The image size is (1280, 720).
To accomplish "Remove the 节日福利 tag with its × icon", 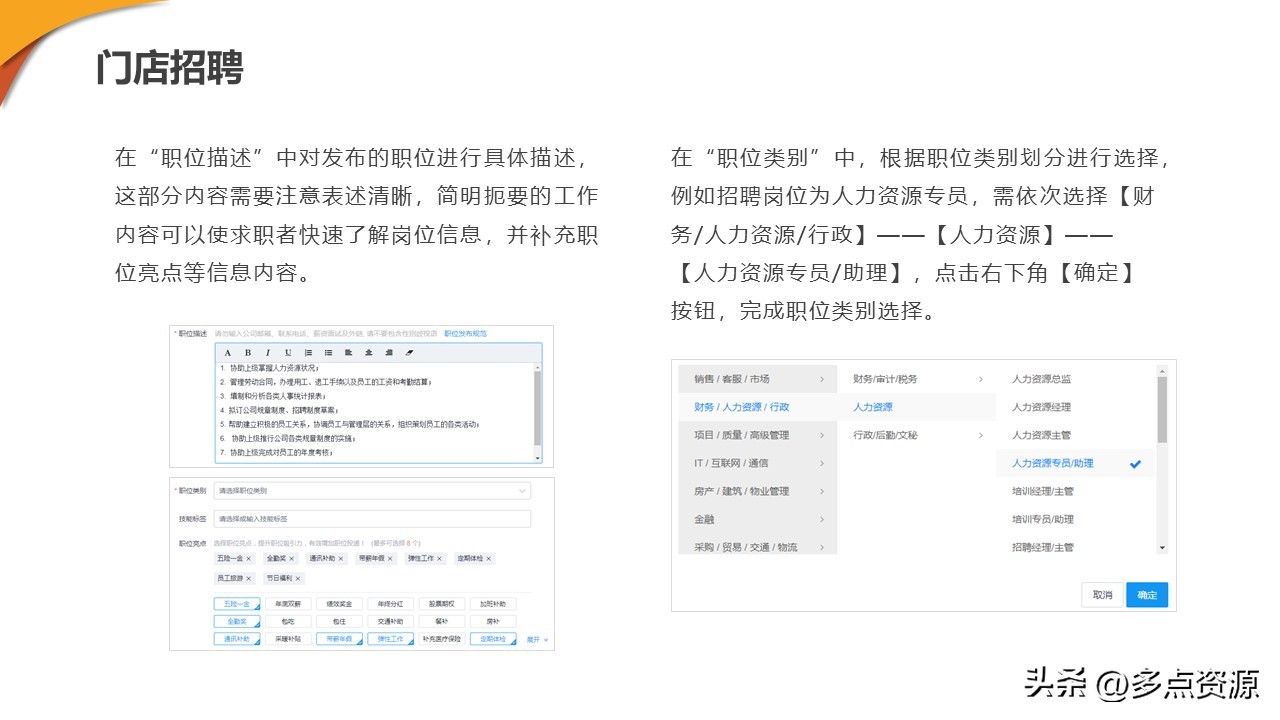I will click(x=298, y=578).
